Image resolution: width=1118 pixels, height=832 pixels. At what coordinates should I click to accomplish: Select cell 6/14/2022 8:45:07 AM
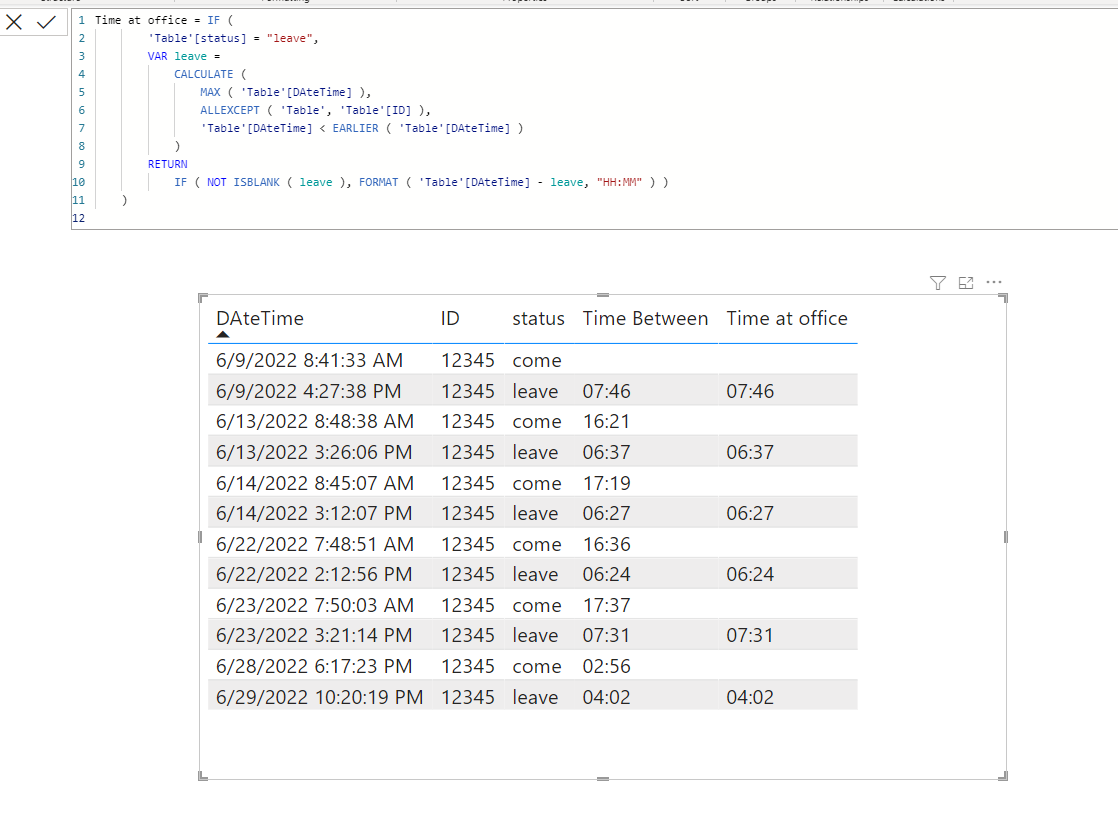pyautogui.click(x=314, y=483)
